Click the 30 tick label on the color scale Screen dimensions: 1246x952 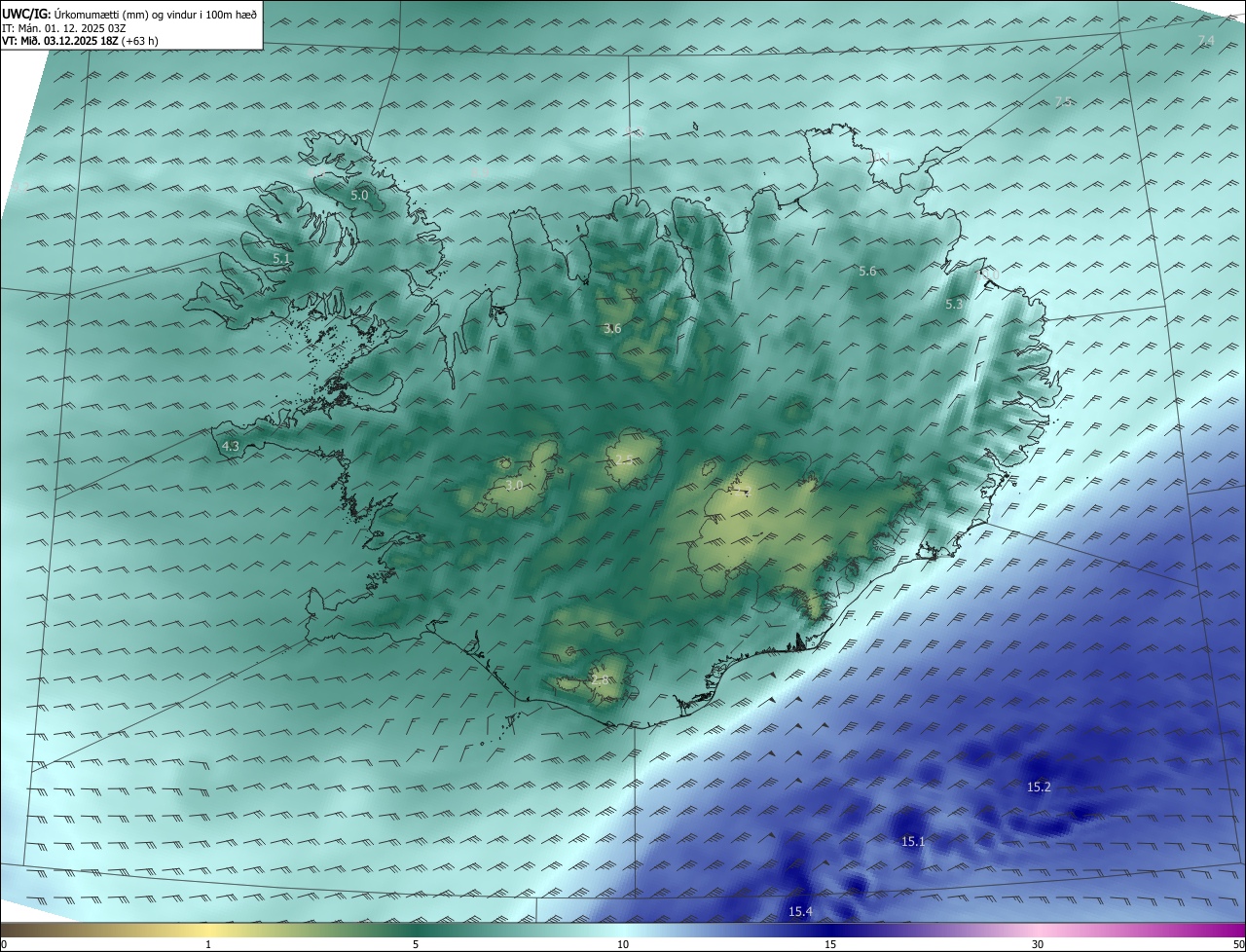[1038, 945]
